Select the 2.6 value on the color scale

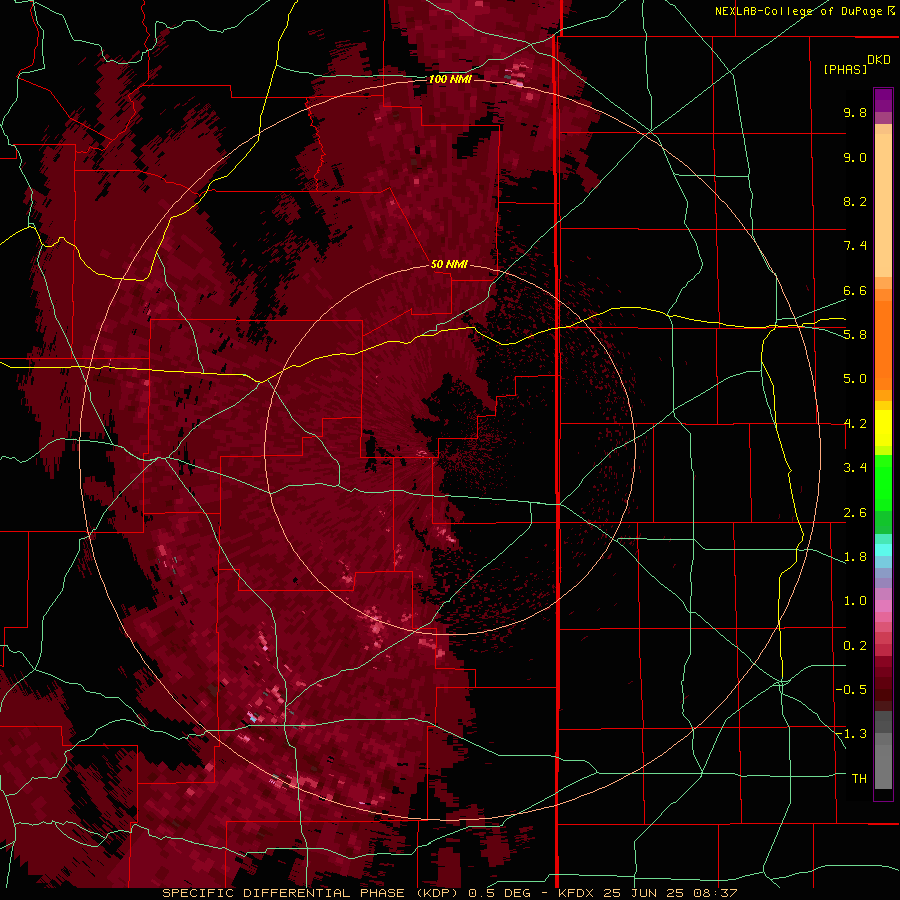tap(855, 513)
